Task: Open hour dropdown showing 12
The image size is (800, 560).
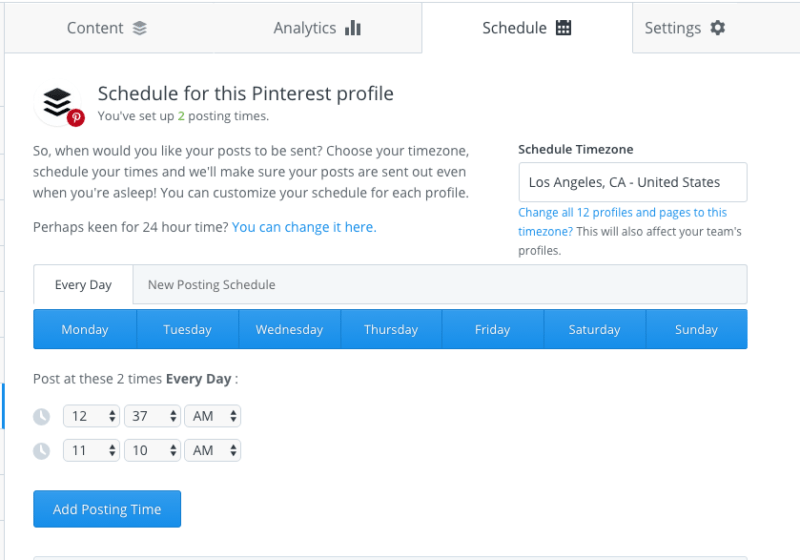Action: (x=91, y=416)
